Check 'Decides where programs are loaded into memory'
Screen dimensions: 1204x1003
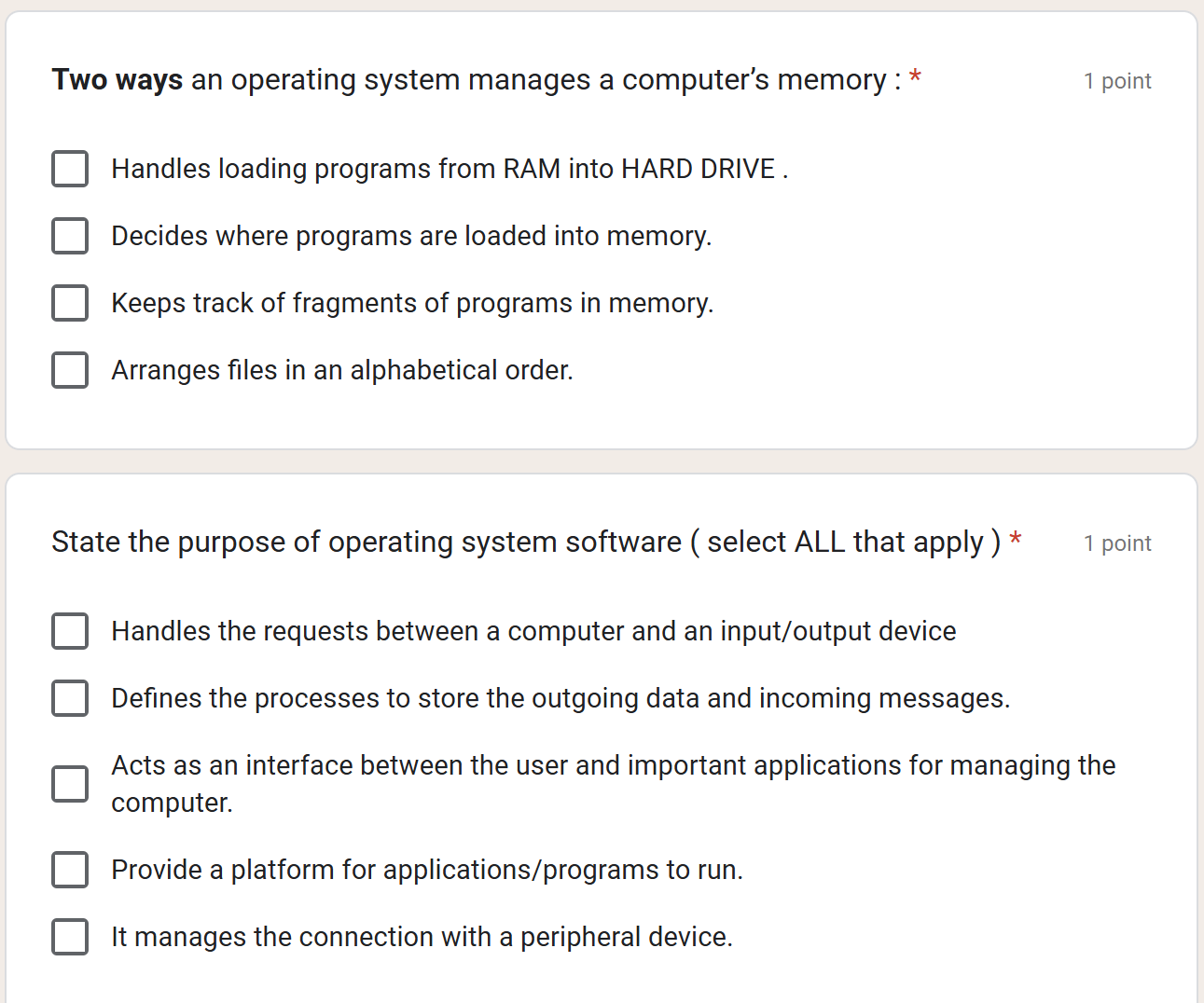70,236
